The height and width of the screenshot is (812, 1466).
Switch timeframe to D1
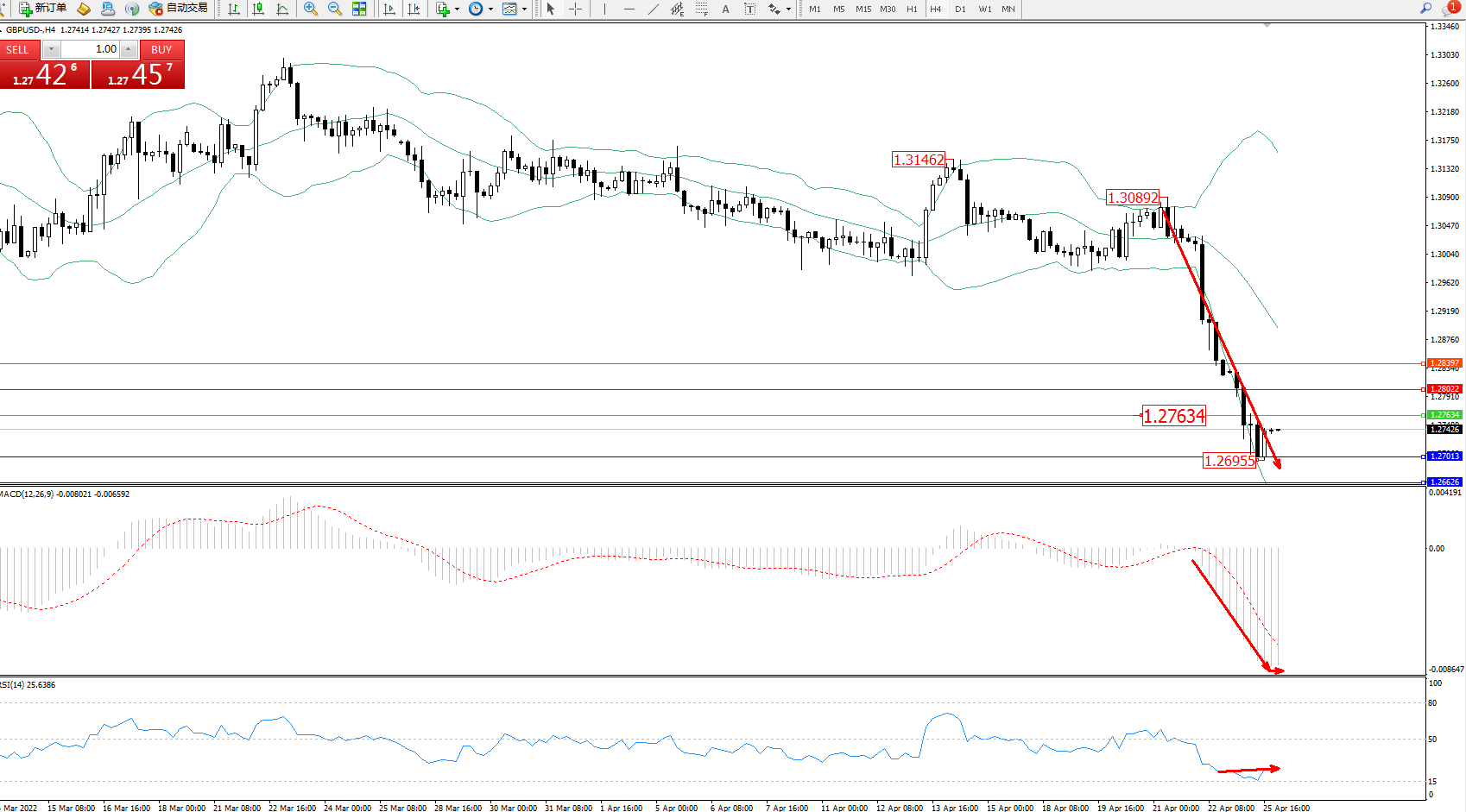point(960,9)
